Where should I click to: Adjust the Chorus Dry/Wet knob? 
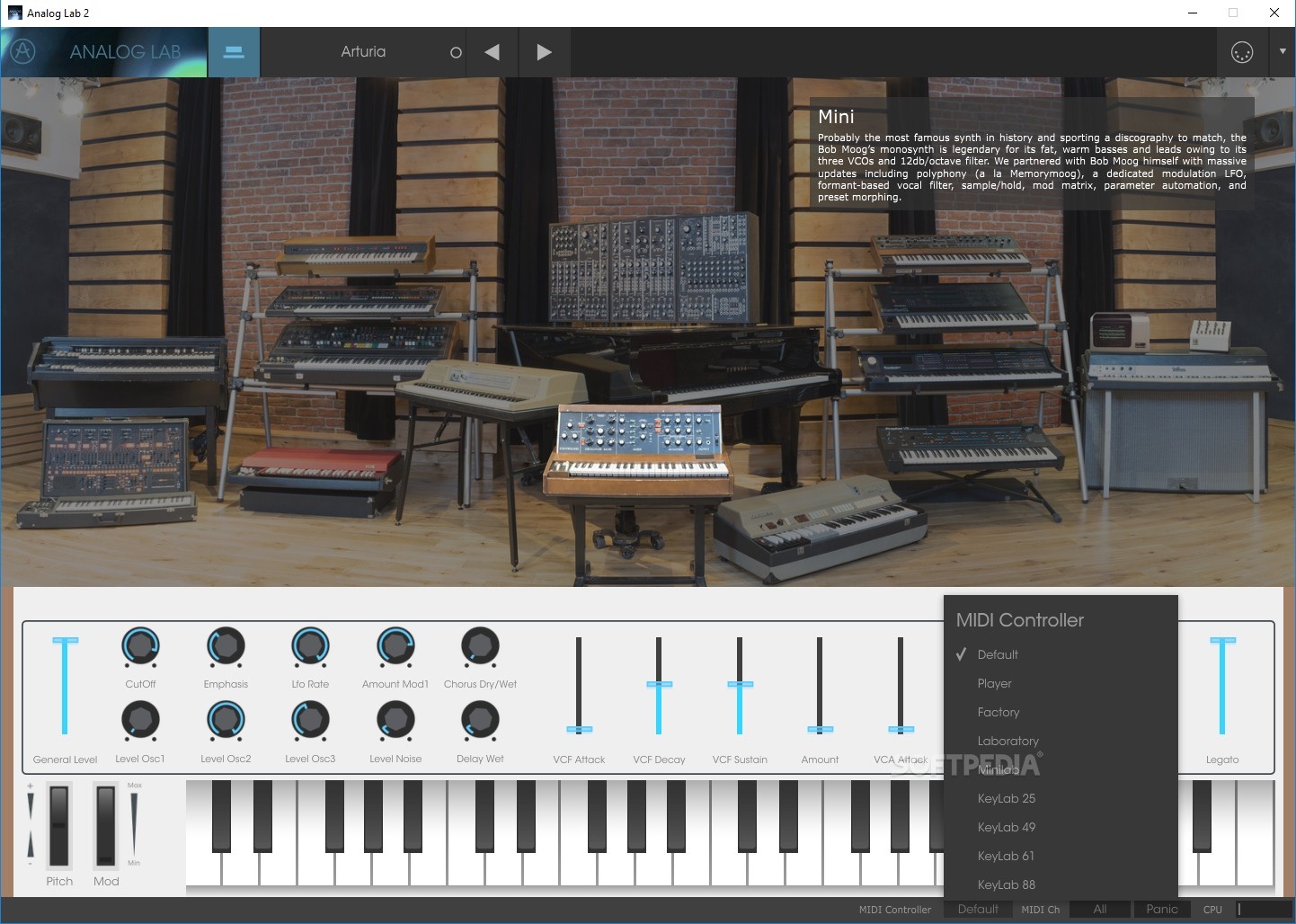pyautogui.click(x=480, y=645)
